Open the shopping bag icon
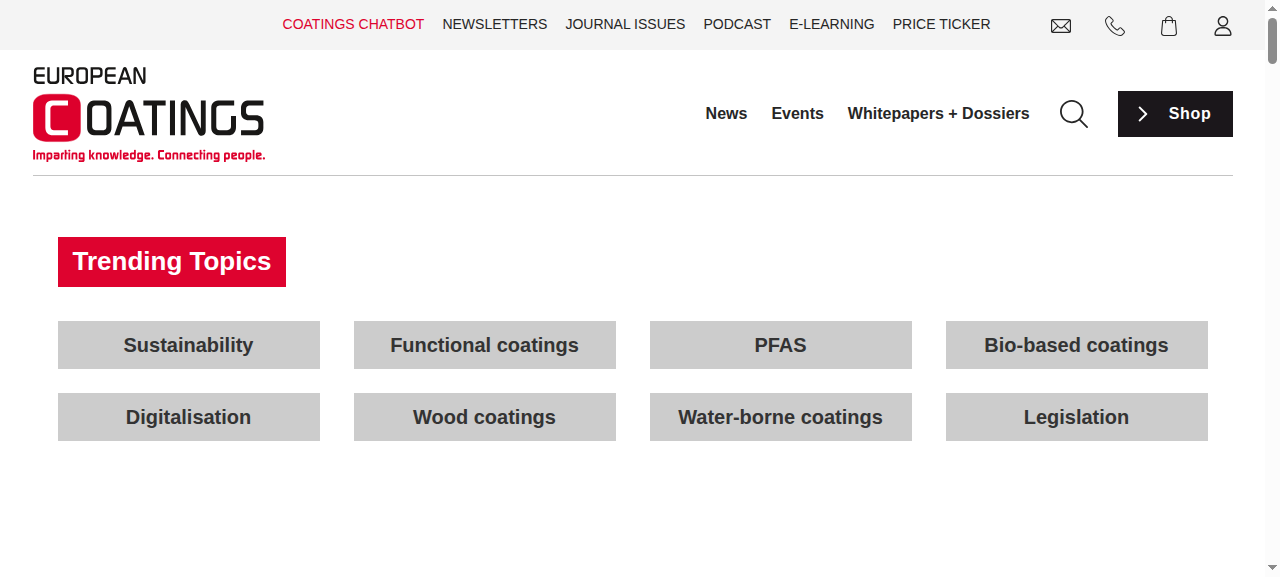Viewport: 1280px width, 577px height. 1169,26
